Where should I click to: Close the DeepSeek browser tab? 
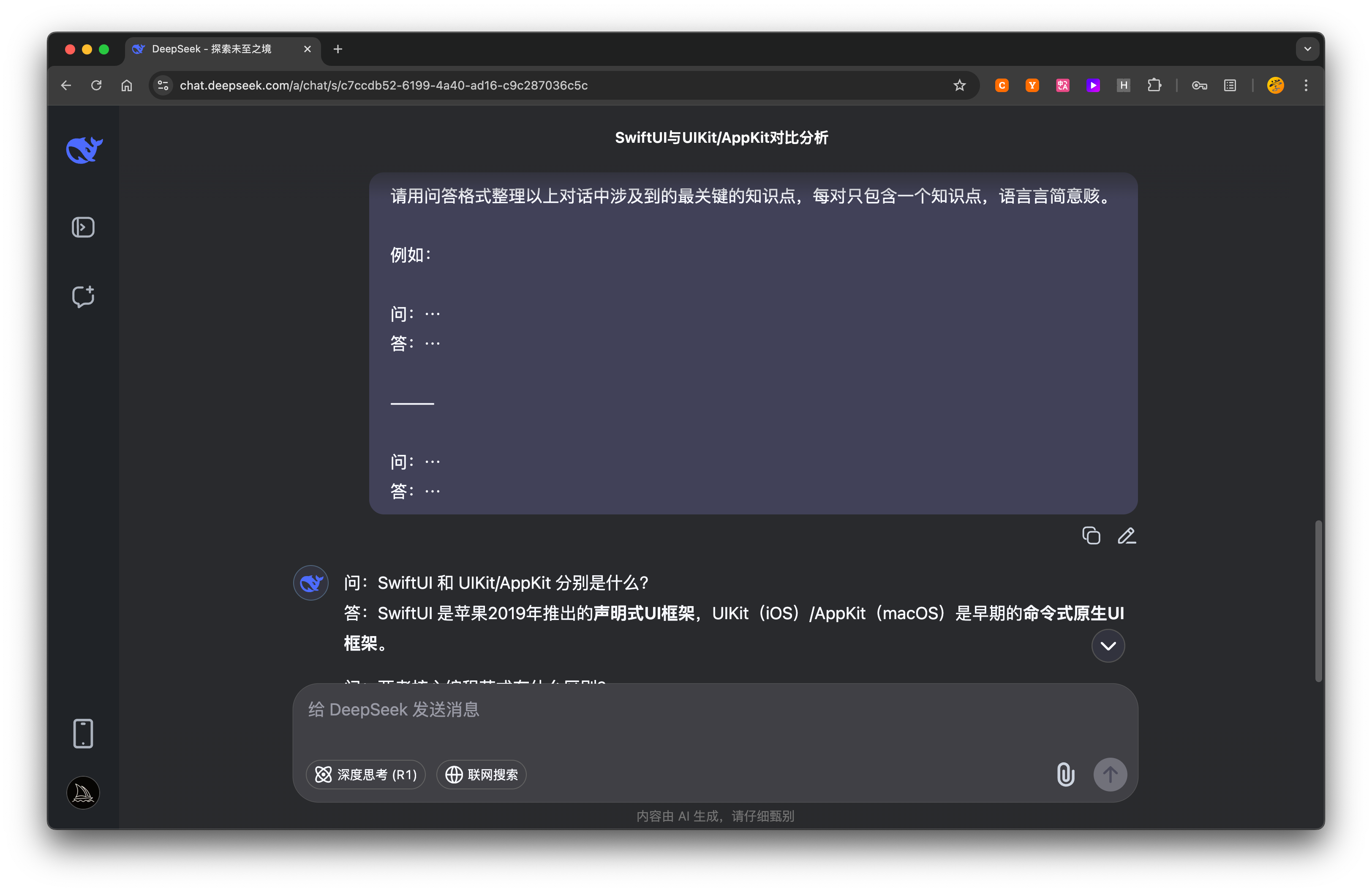pyautogui.click(x=307, y=49)
